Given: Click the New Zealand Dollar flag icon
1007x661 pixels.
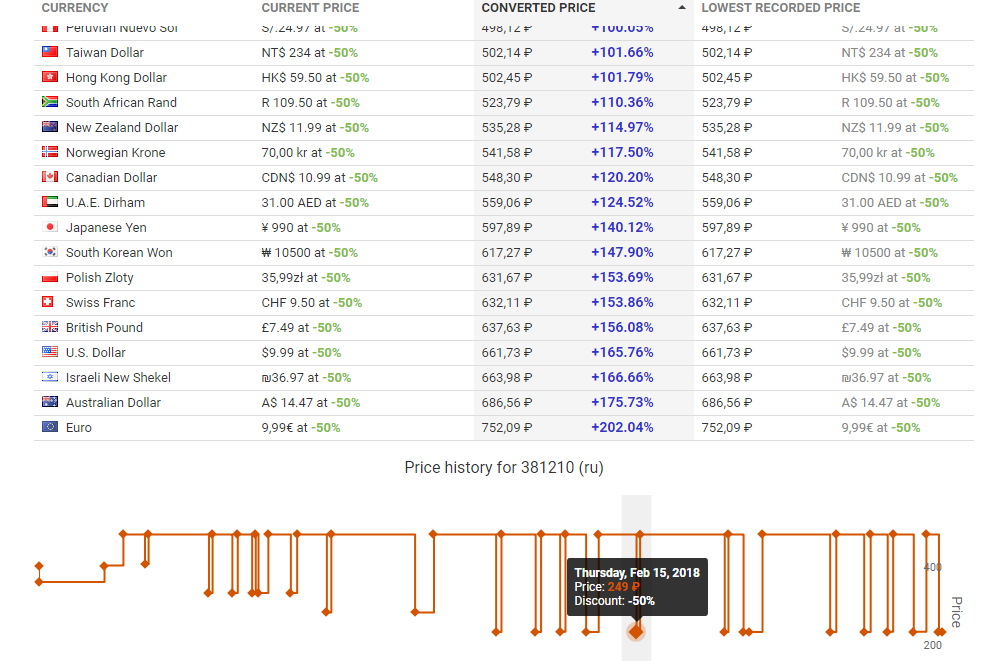Looking at the screenshot, I should pyautogui.click(x=50, y=127).
